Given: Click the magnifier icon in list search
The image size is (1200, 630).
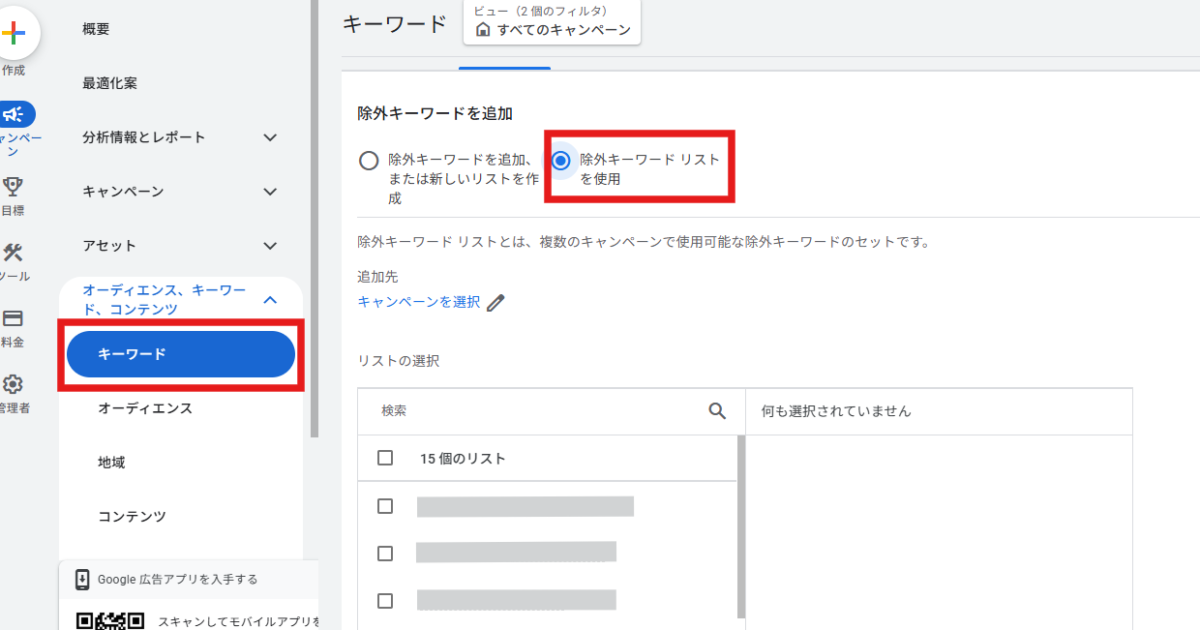Looking at the screenshot, I should [x=717, y=411].
